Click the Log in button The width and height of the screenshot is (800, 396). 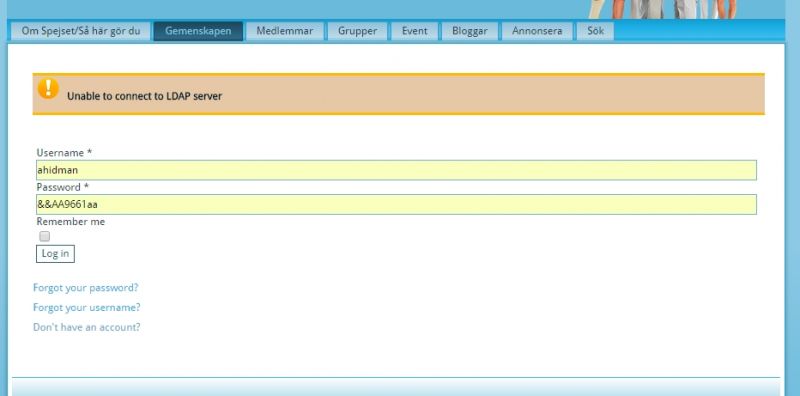point(55,254)
